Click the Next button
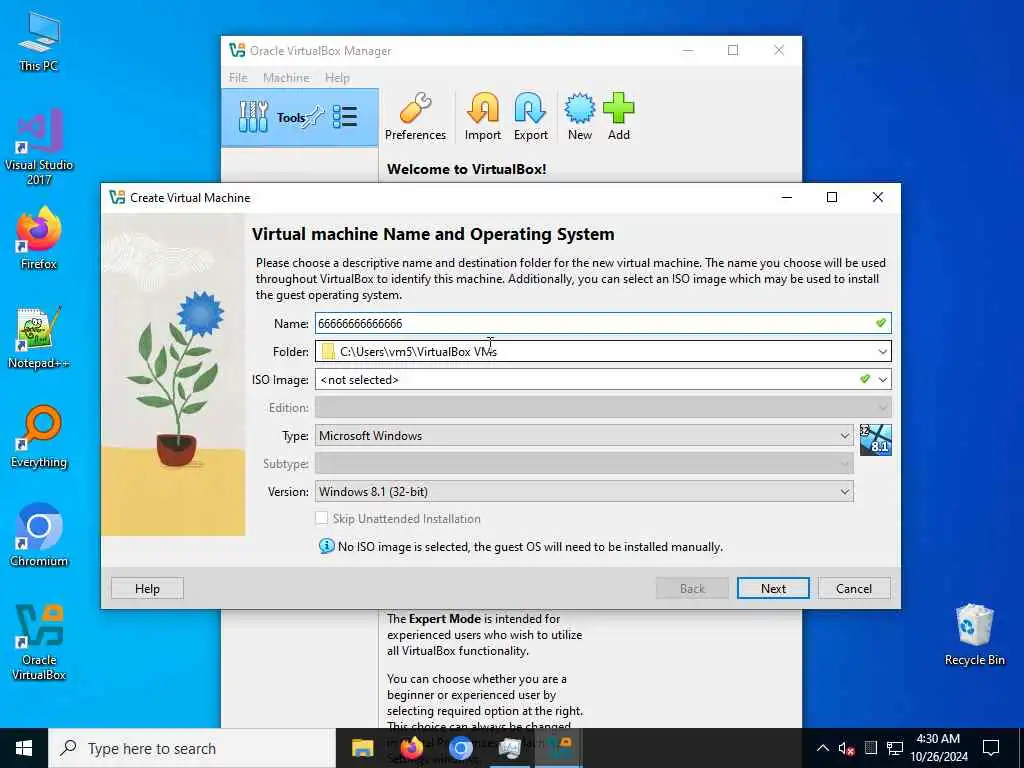Screen dimensions: 1024x768 point(773,588)
